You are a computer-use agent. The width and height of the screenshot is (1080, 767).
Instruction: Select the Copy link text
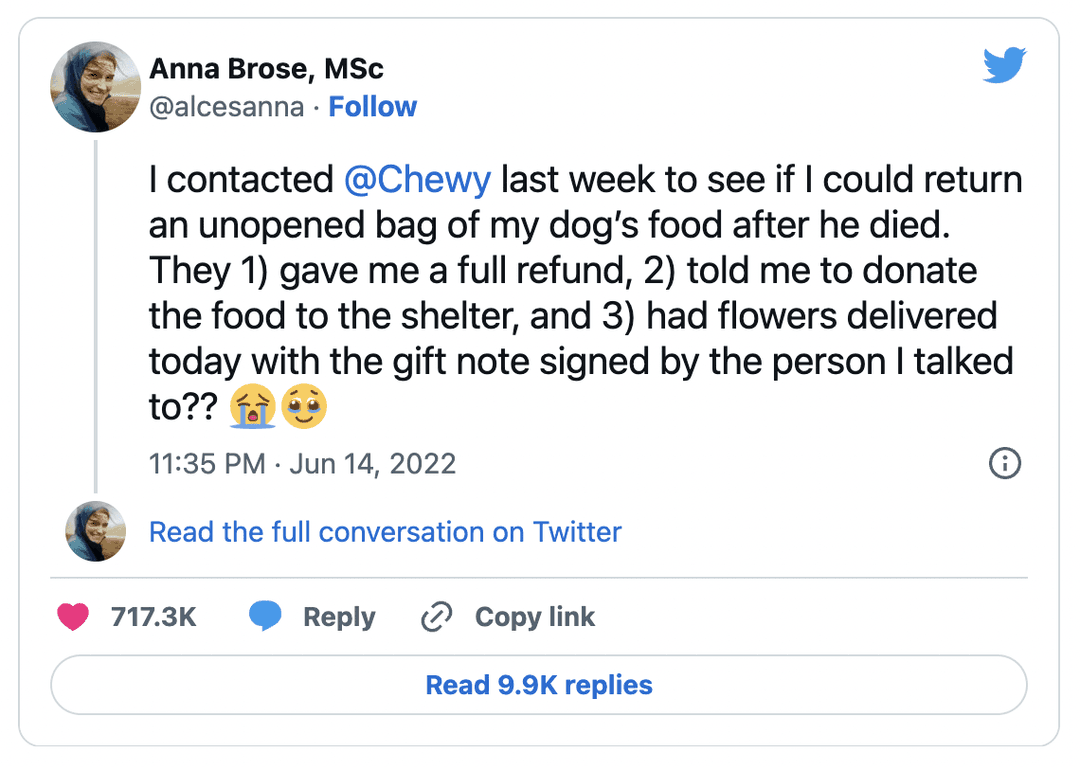tap(535, 617)
